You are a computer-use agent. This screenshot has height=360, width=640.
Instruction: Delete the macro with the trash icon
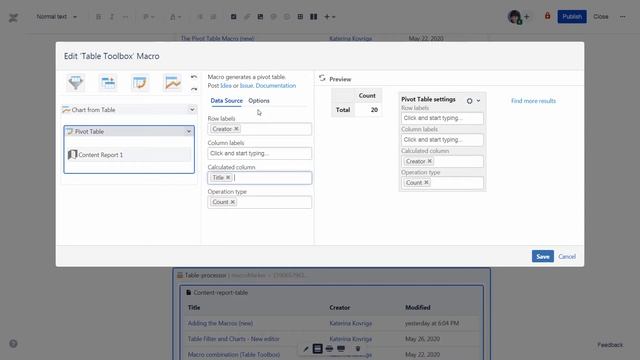[358, 349]
